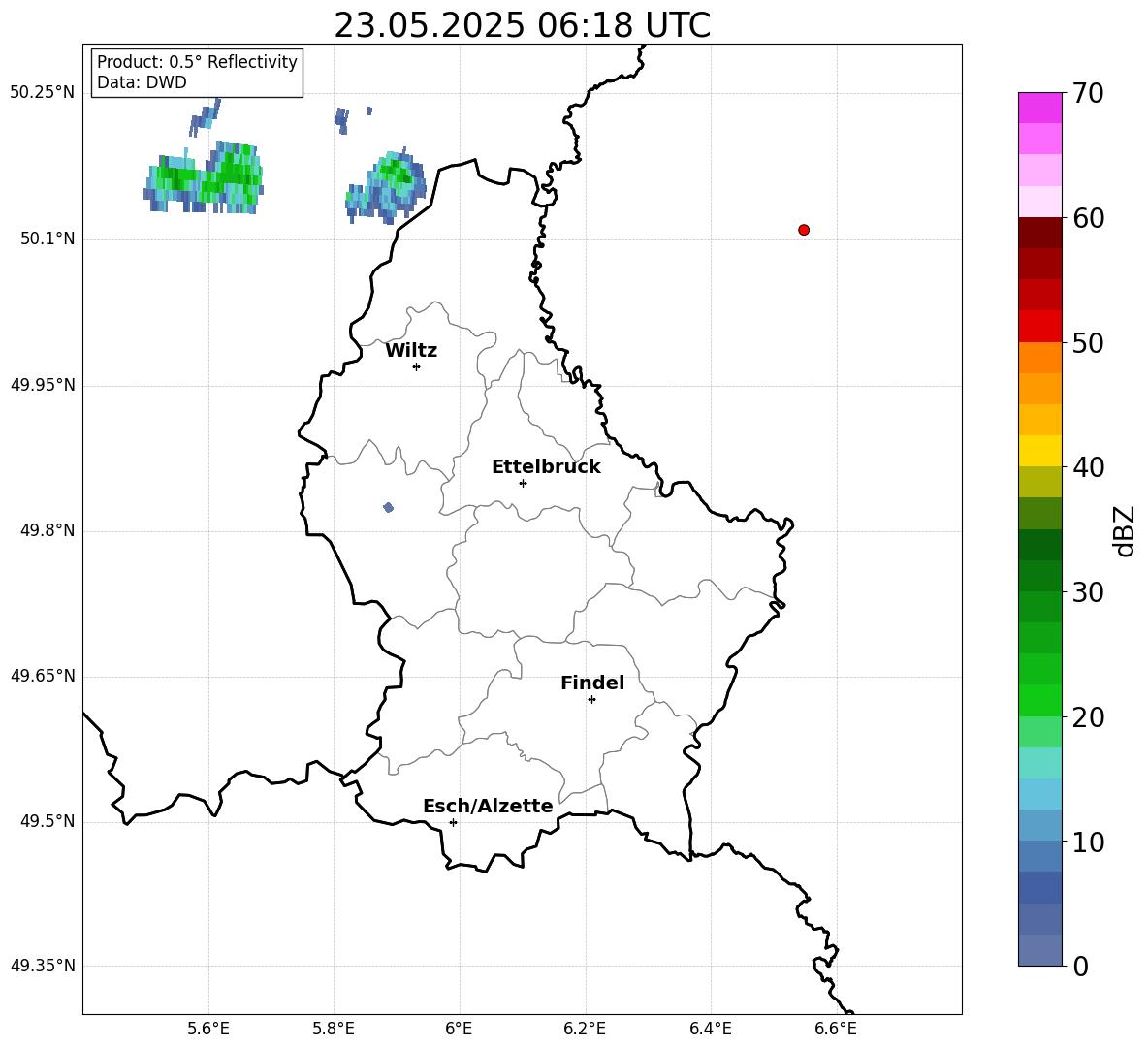
Task: Click the 50 tick on the colorbar
Action: [x=1087, y=343]
